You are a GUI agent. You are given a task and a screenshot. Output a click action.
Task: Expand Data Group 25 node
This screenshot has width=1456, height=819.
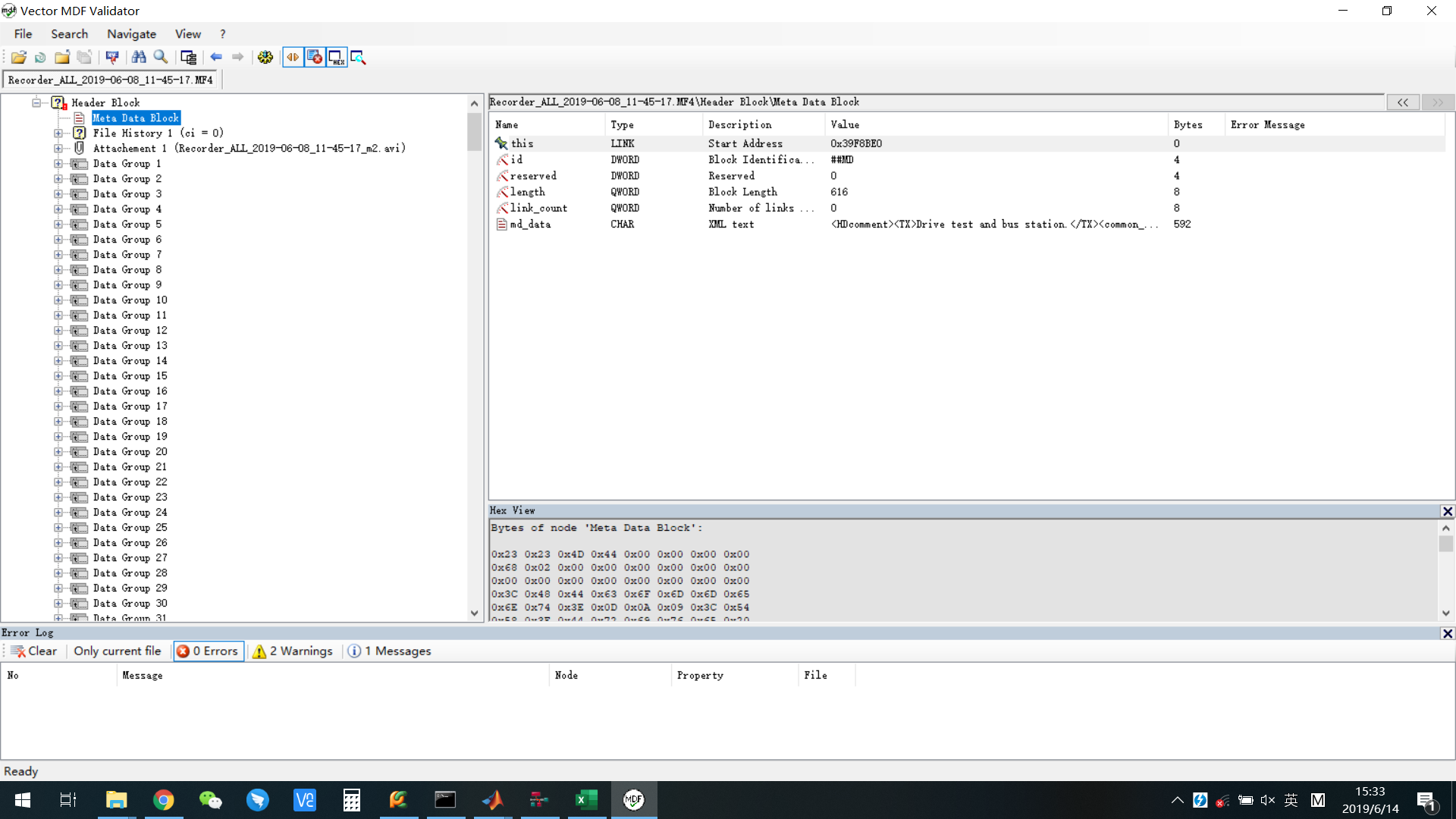(x=58, y=527)
